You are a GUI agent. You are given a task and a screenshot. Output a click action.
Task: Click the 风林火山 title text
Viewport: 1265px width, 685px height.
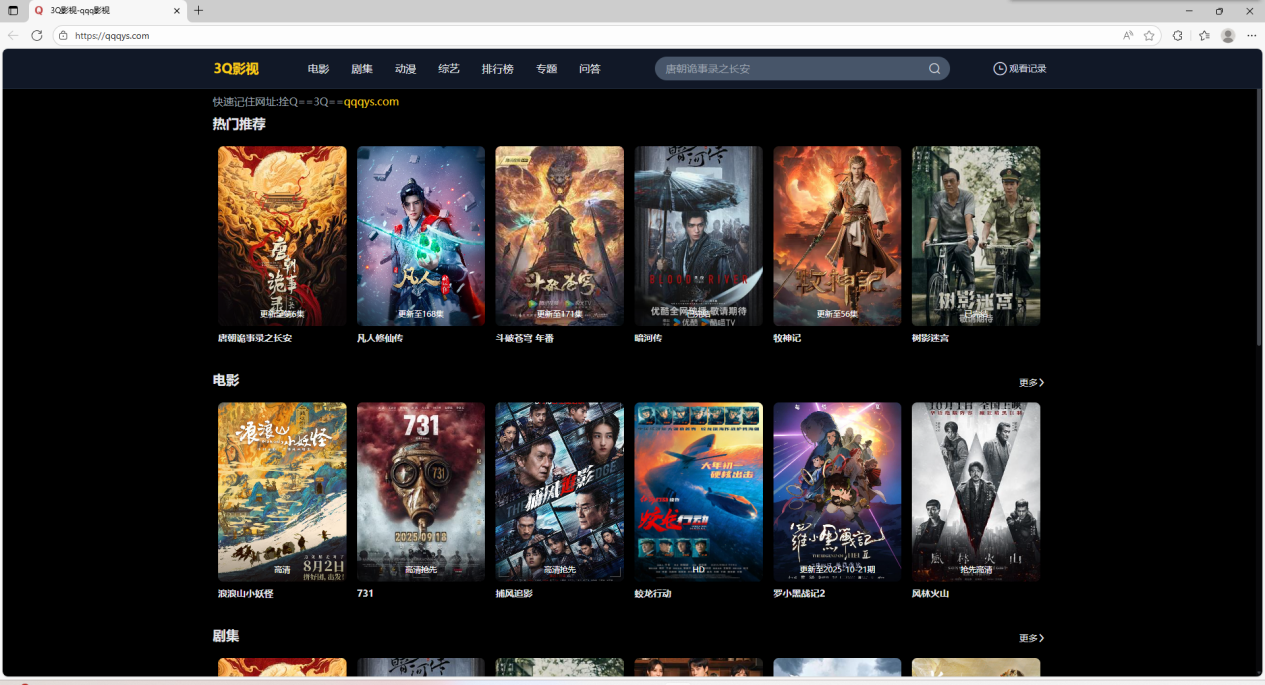(x=931, y=594)
